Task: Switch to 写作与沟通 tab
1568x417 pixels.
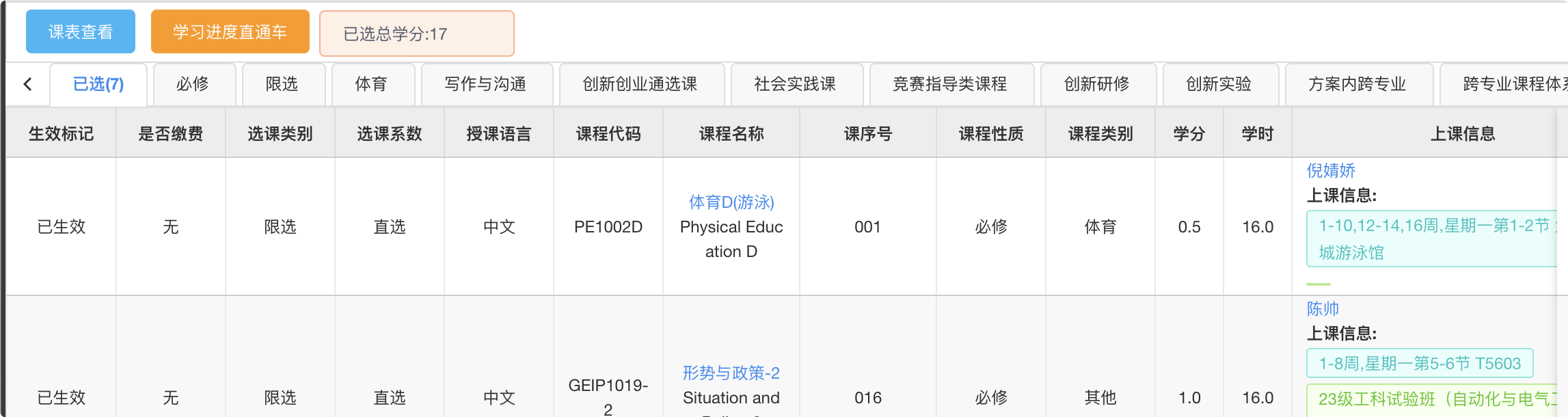Action: [485, 84]
